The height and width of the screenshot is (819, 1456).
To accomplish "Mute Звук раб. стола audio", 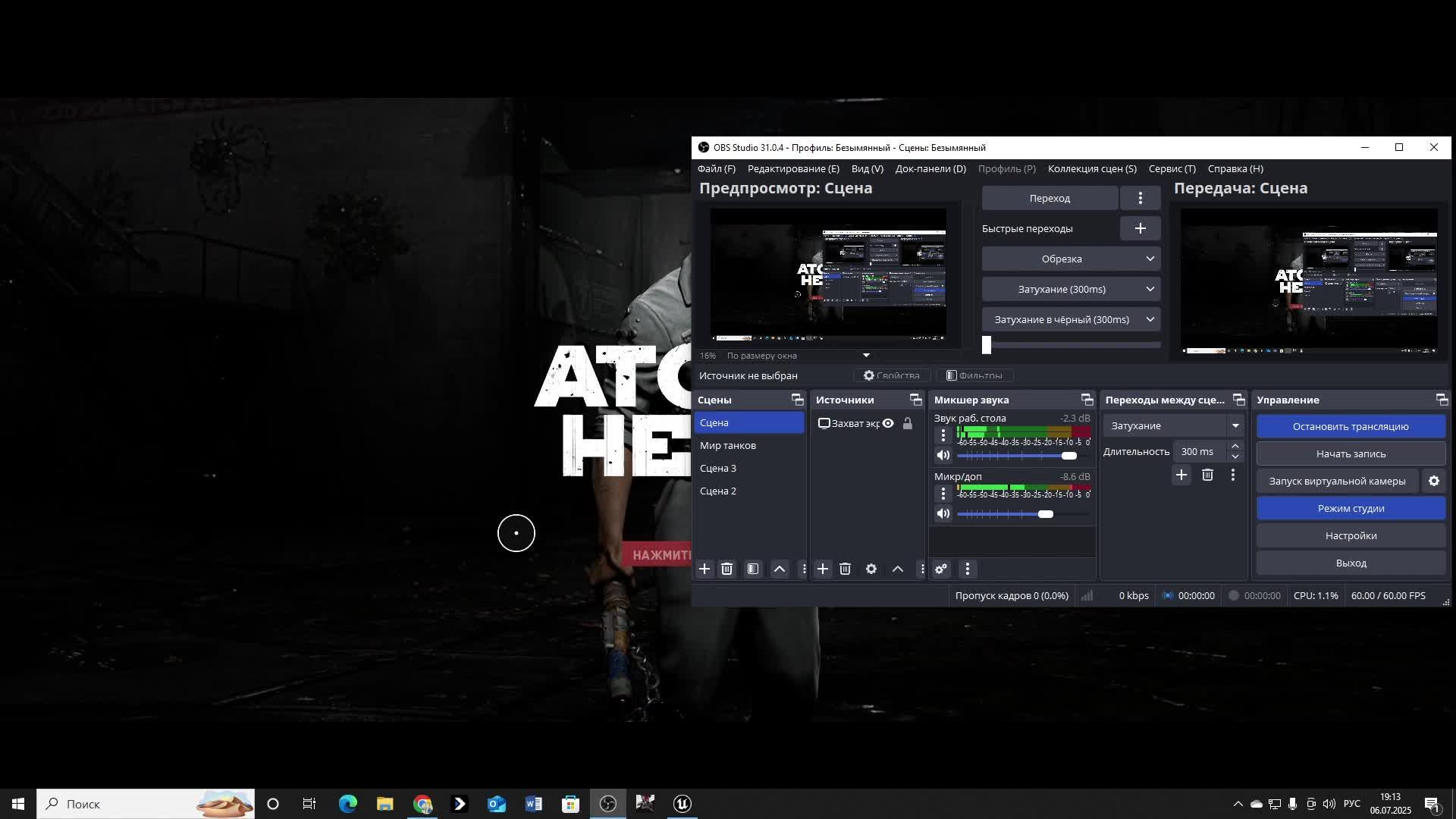I will (943, 455).
